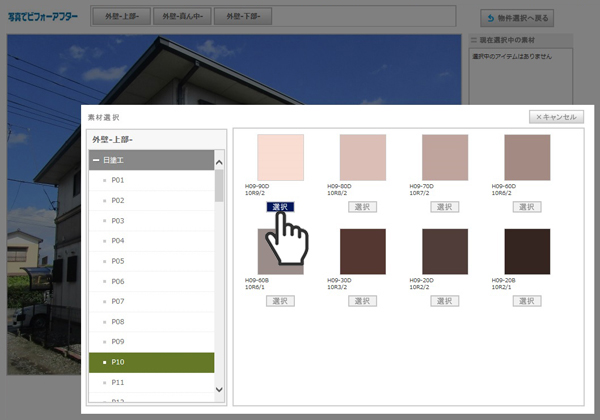Select P01 in the color list
This screenshot has height=420, width=600.
[x=118, y=180]
